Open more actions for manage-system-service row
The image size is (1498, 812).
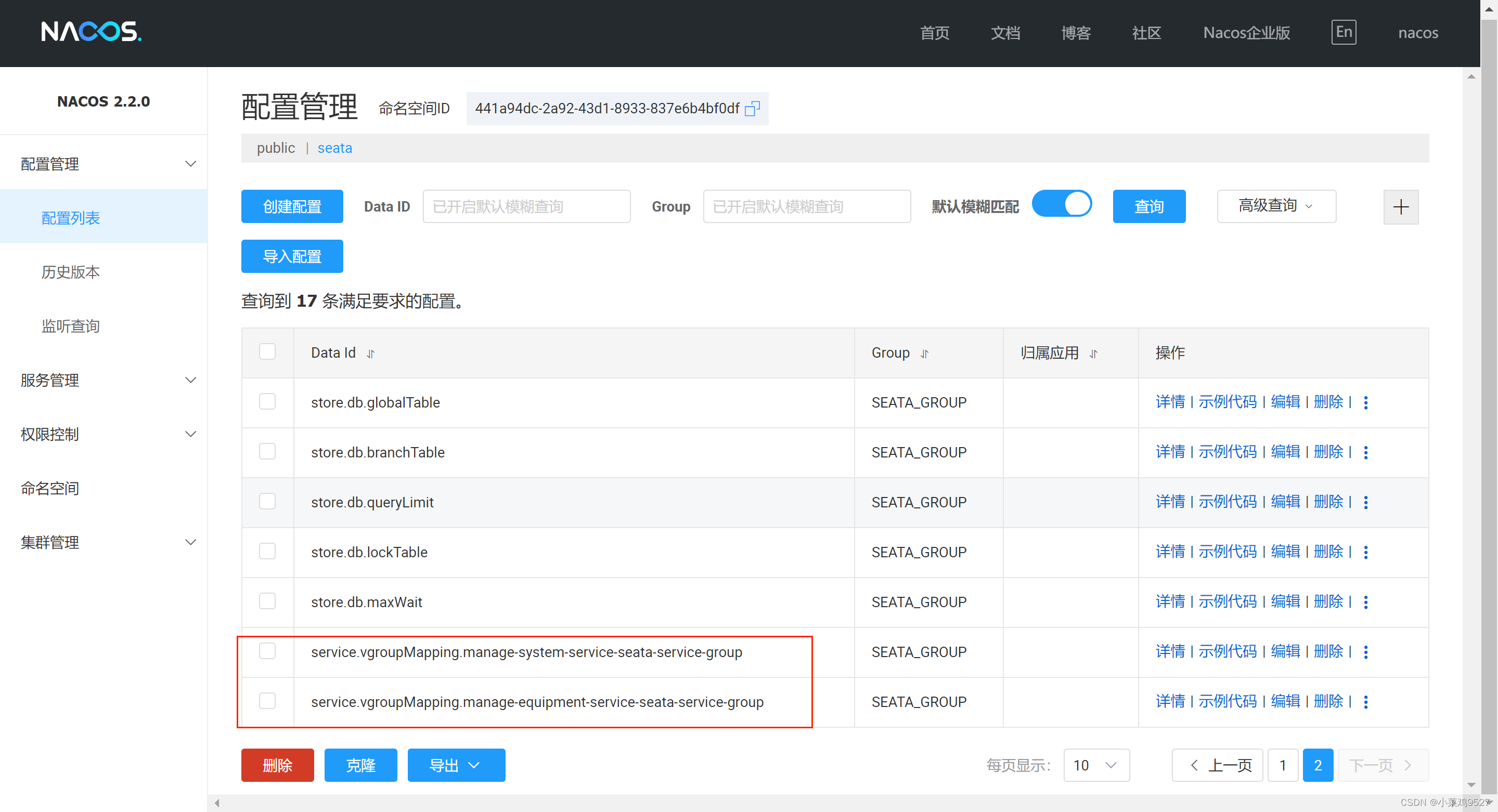coord(1366,652)
